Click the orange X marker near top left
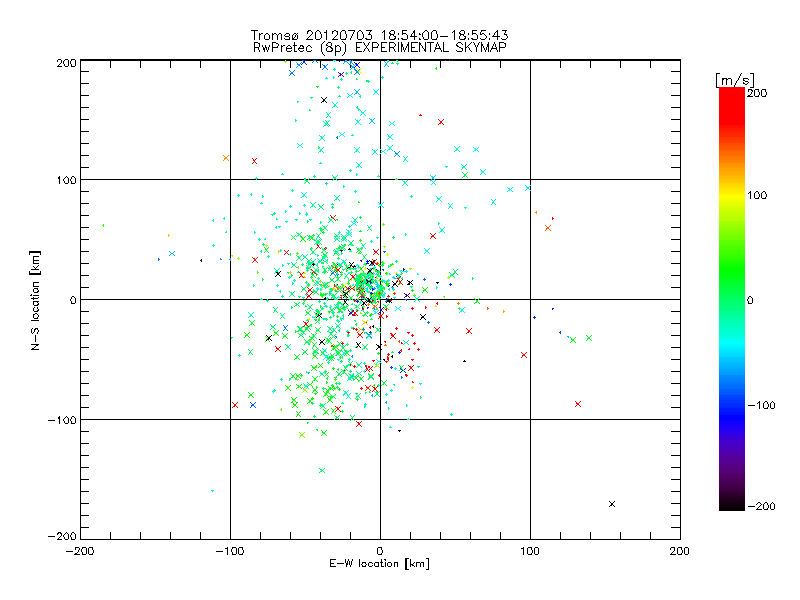The height and width of the screenshot is (600, 800). click(226, 158)
